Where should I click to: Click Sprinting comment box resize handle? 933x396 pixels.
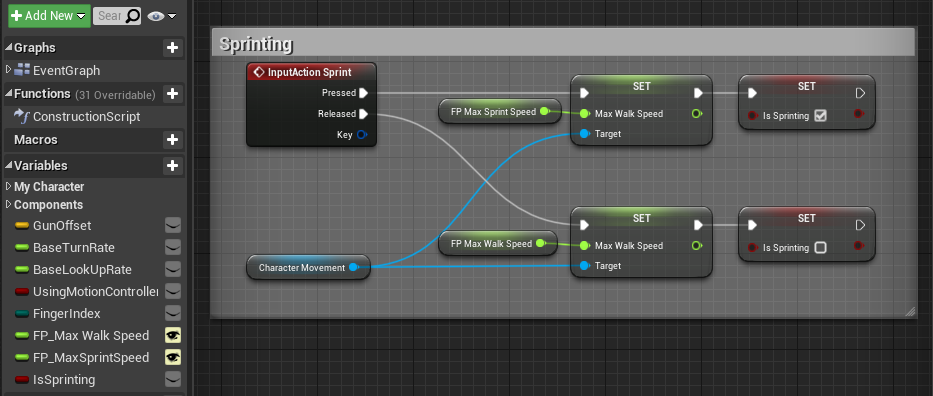click(910, 312)
